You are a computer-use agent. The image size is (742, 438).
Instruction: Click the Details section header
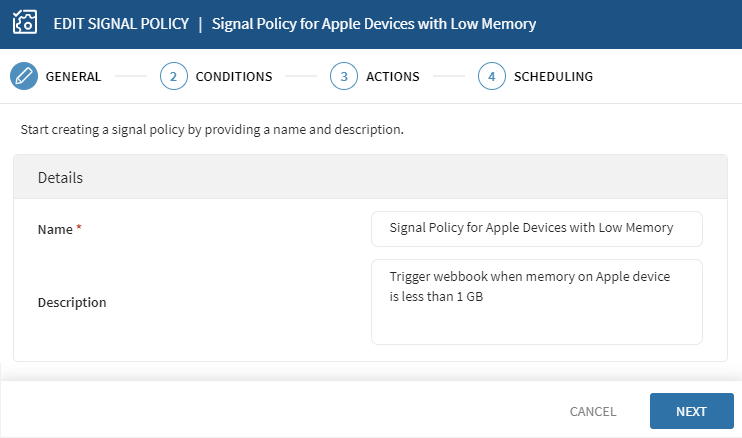coord(60,178)
